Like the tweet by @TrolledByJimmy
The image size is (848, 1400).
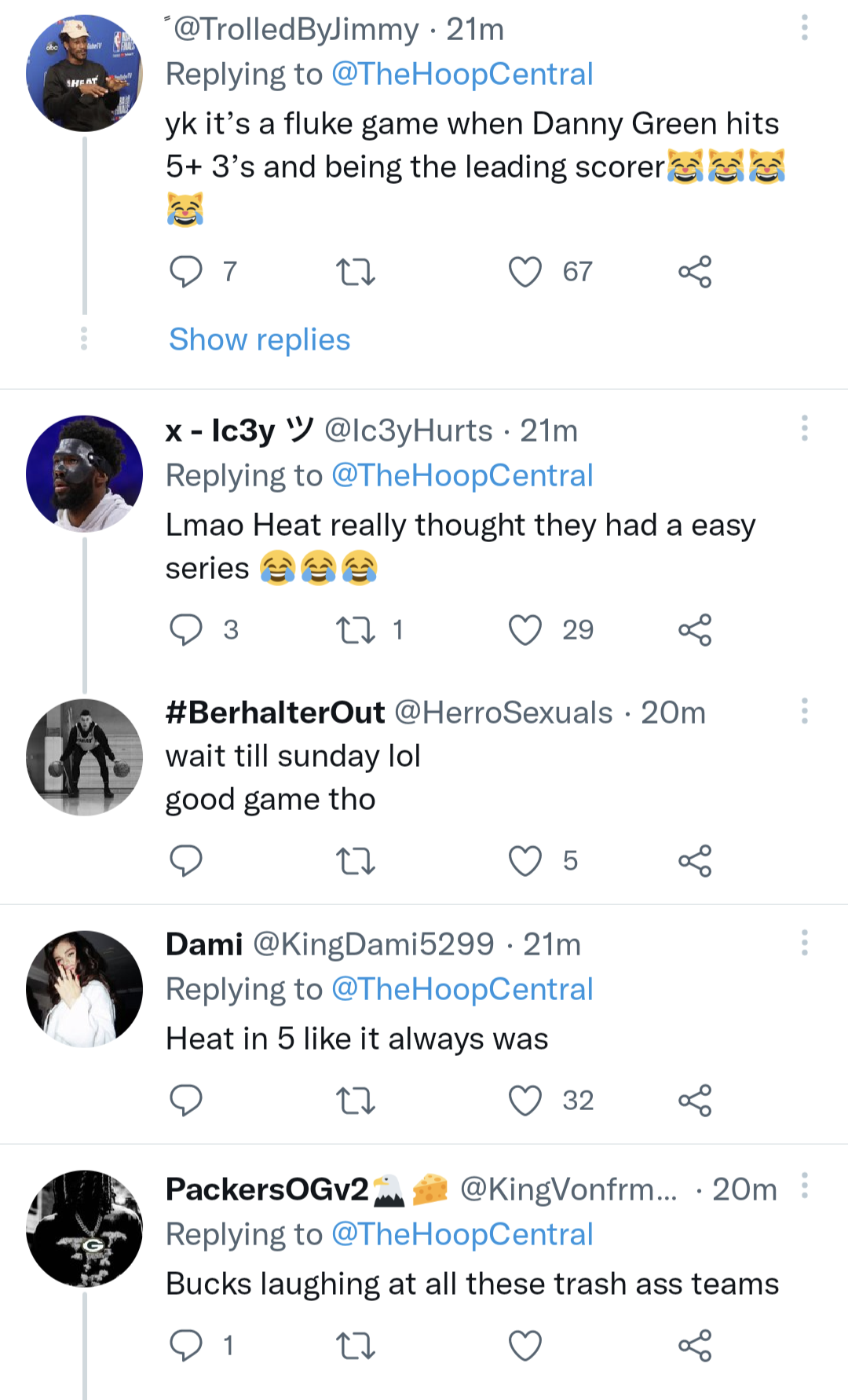524,271
